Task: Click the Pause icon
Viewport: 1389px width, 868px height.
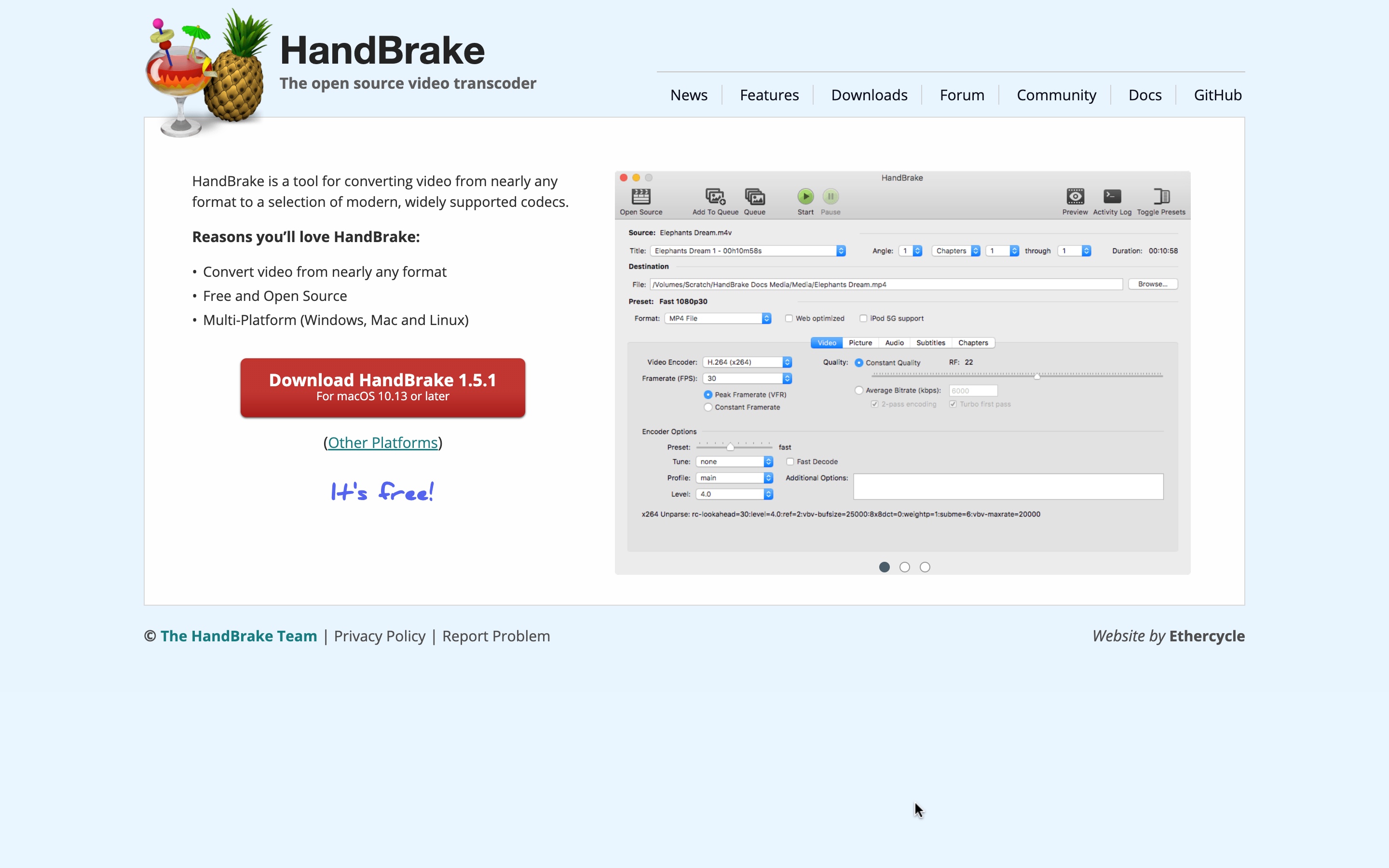Action: (x=831, y=196)
